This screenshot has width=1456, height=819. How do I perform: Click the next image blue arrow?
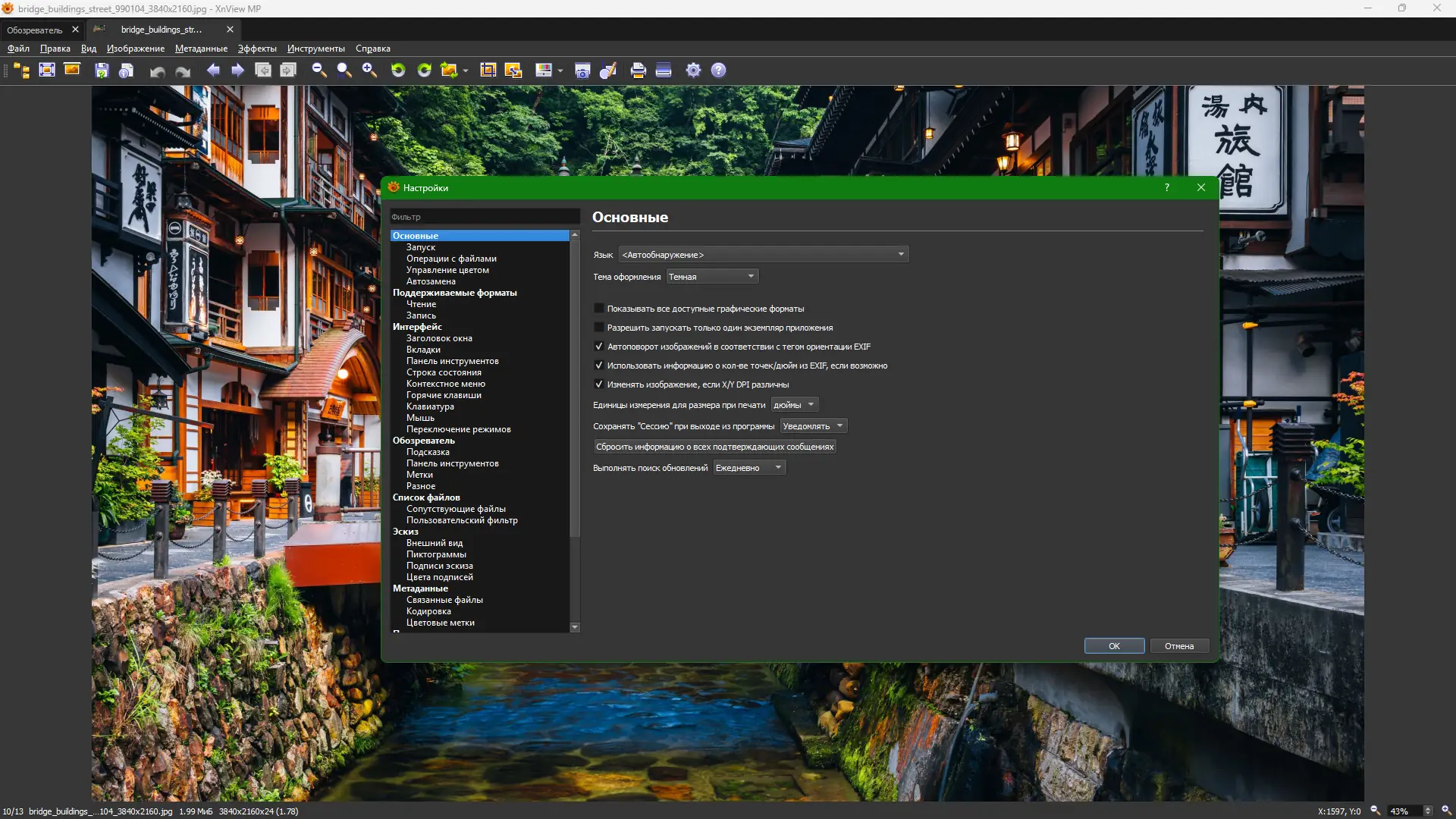point(238,71)
